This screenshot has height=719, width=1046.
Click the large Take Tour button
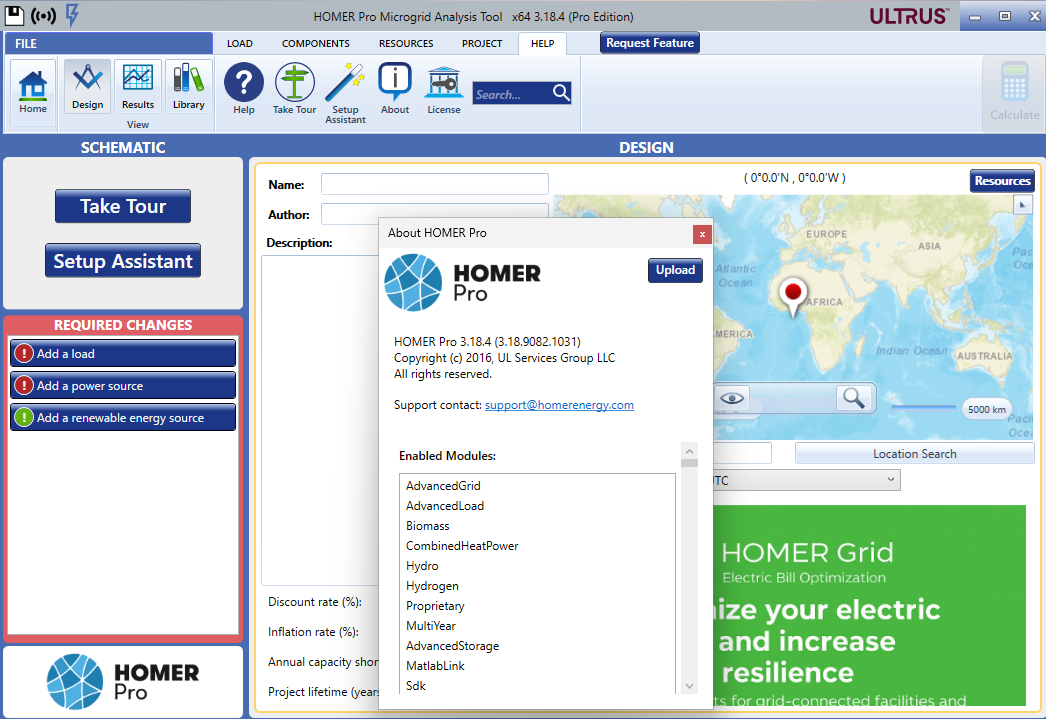point(123,206)
